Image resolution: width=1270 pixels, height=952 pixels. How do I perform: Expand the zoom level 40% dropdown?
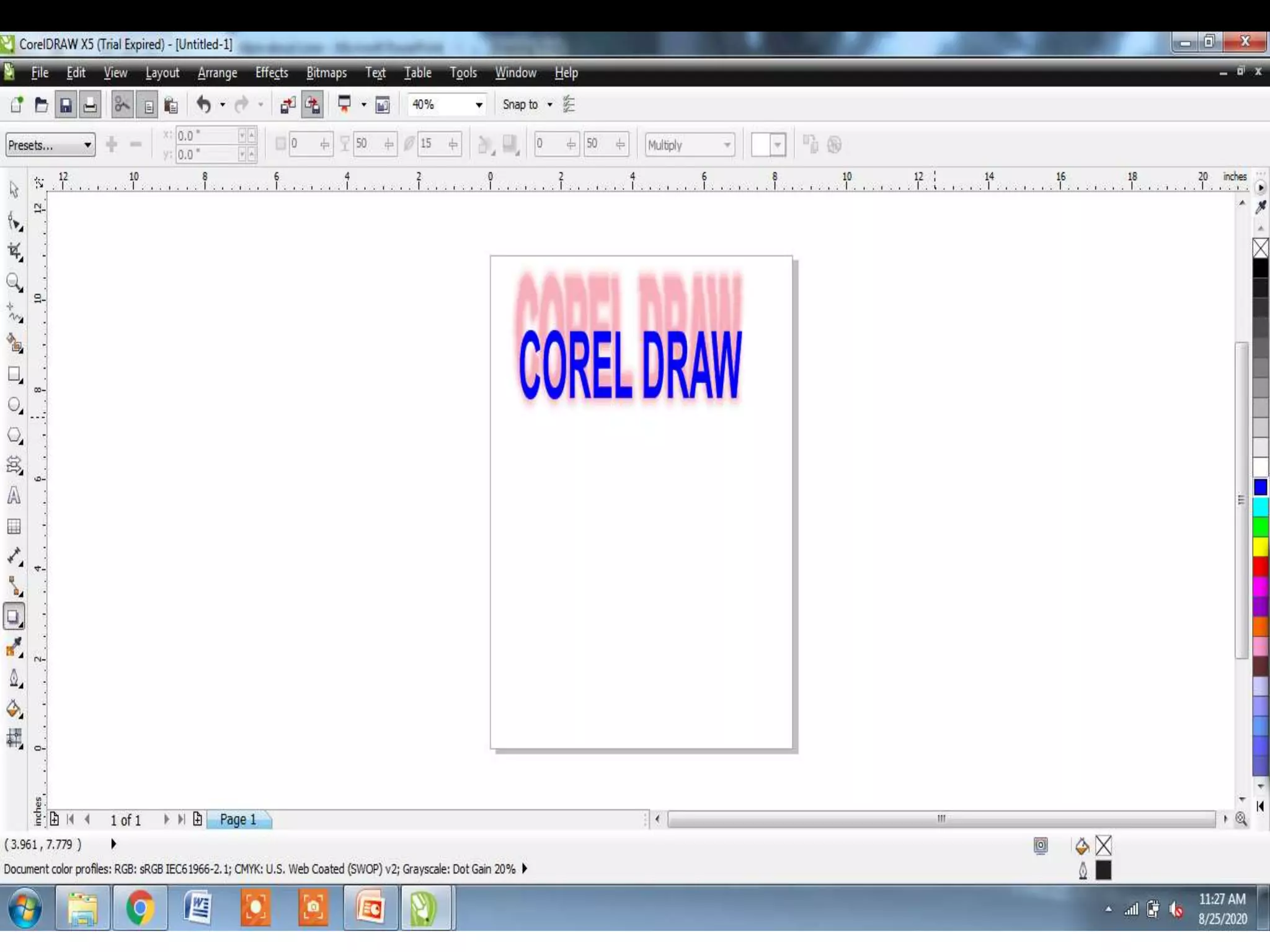click(479, 105)
